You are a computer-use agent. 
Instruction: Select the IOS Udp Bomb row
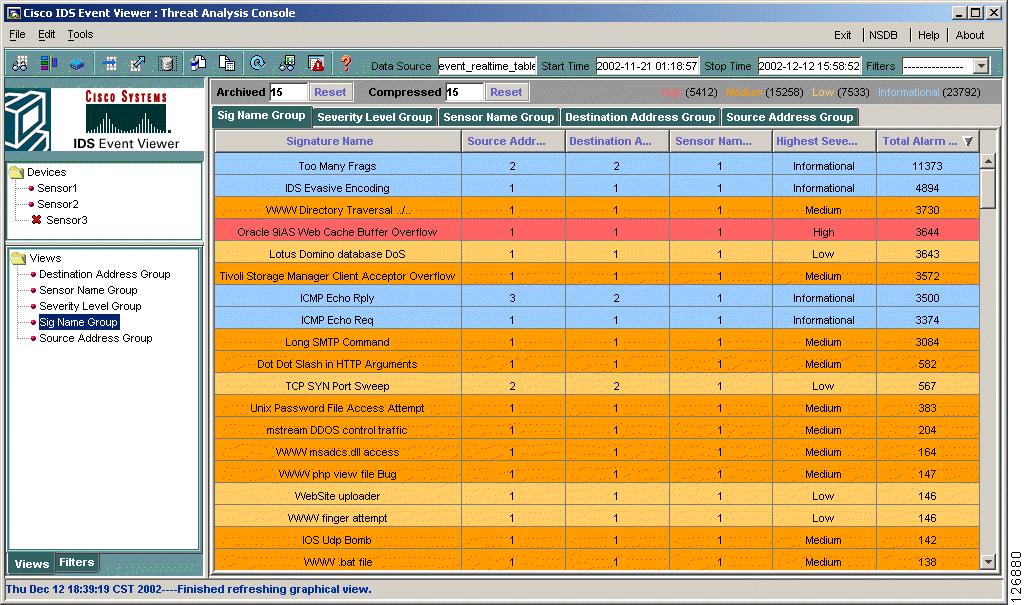click(x=597, y=540)
